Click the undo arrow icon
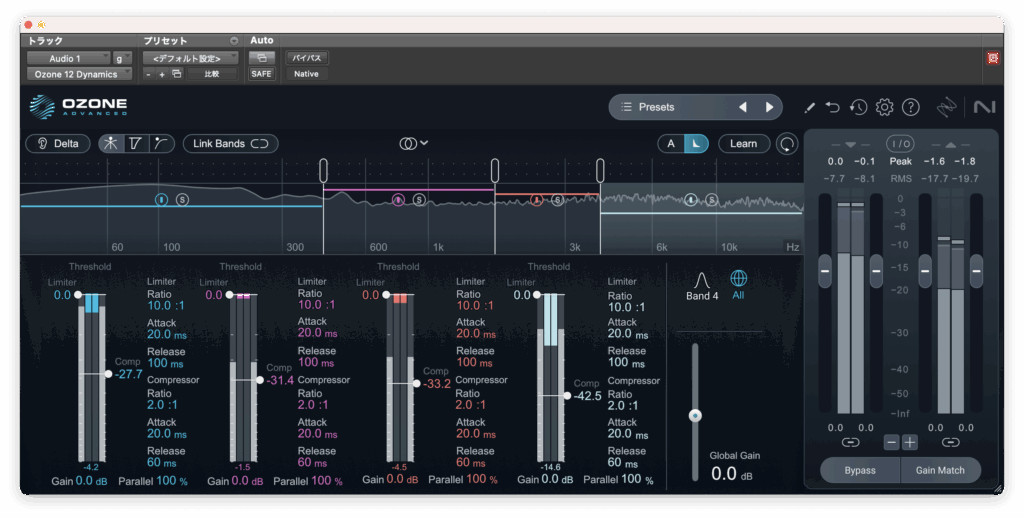 [833, 107]
